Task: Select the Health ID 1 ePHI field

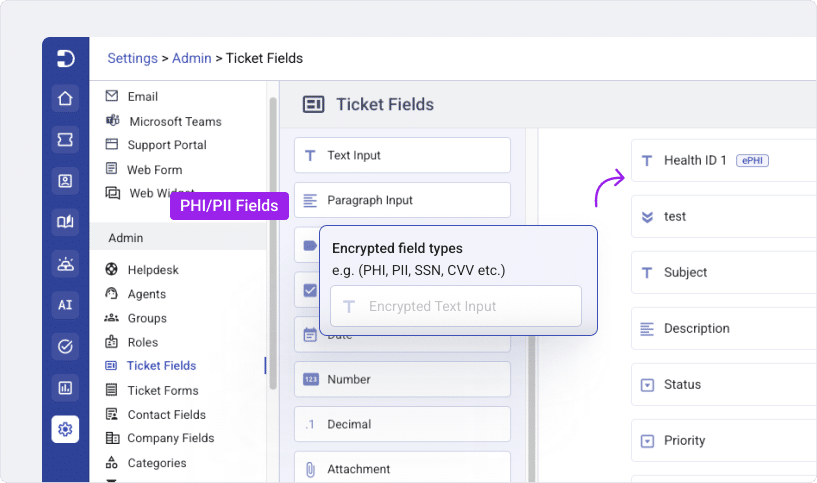Action: 724,160
